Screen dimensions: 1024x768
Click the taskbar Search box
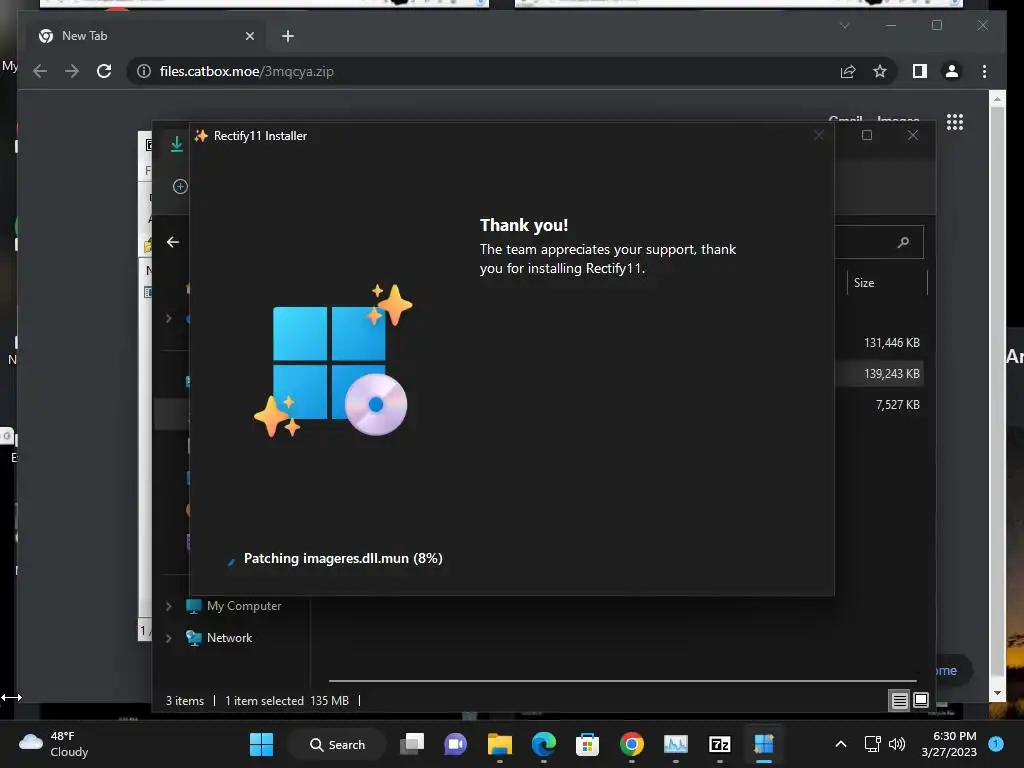pos(337,744)
